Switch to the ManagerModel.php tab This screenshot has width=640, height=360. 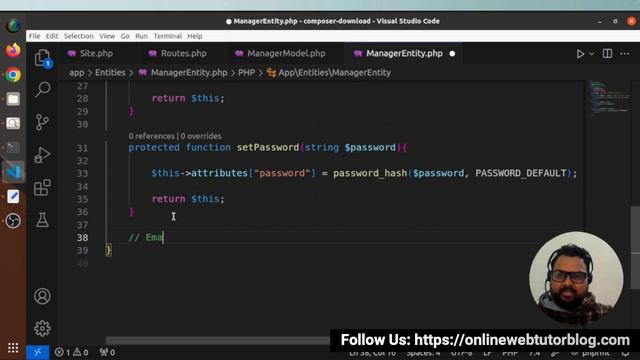click(x=286, y=53)
